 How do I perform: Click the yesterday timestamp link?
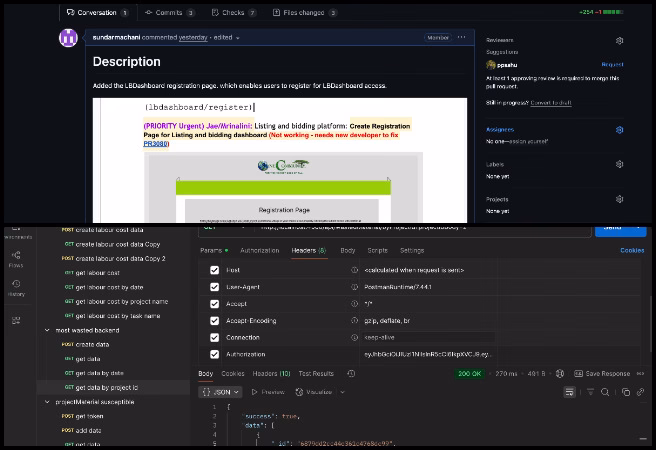(x=193, y=38)
